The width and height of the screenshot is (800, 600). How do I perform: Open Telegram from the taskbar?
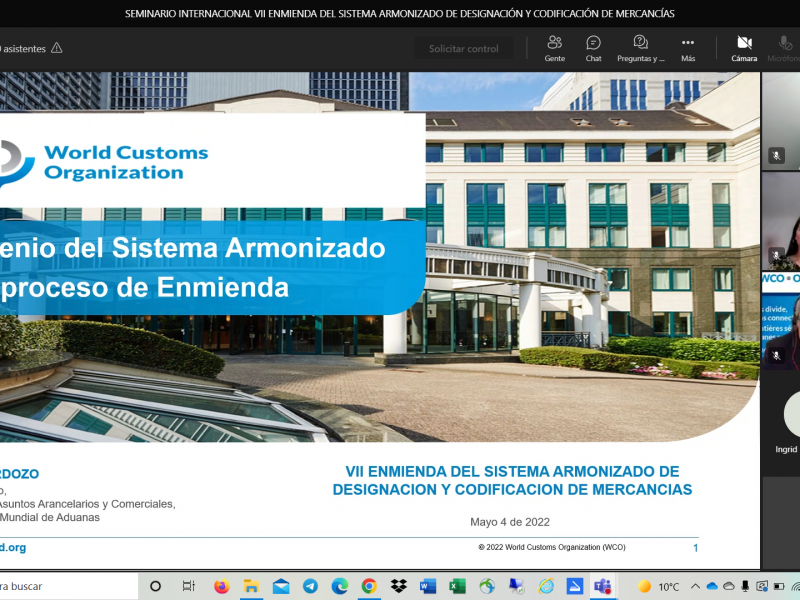(x=310, y=586)
